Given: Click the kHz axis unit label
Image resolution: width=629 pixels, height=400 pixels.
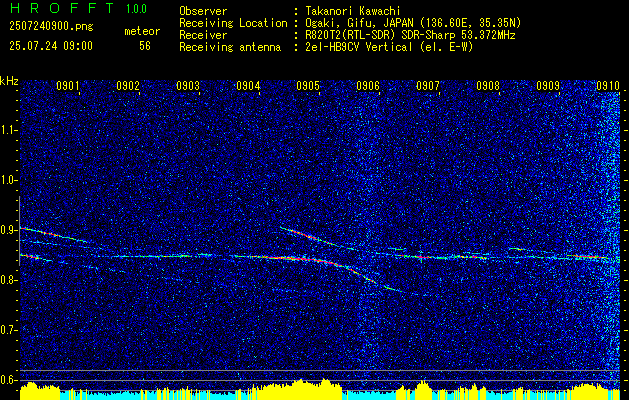Looking at the screenshot, I should coord(9,81).
